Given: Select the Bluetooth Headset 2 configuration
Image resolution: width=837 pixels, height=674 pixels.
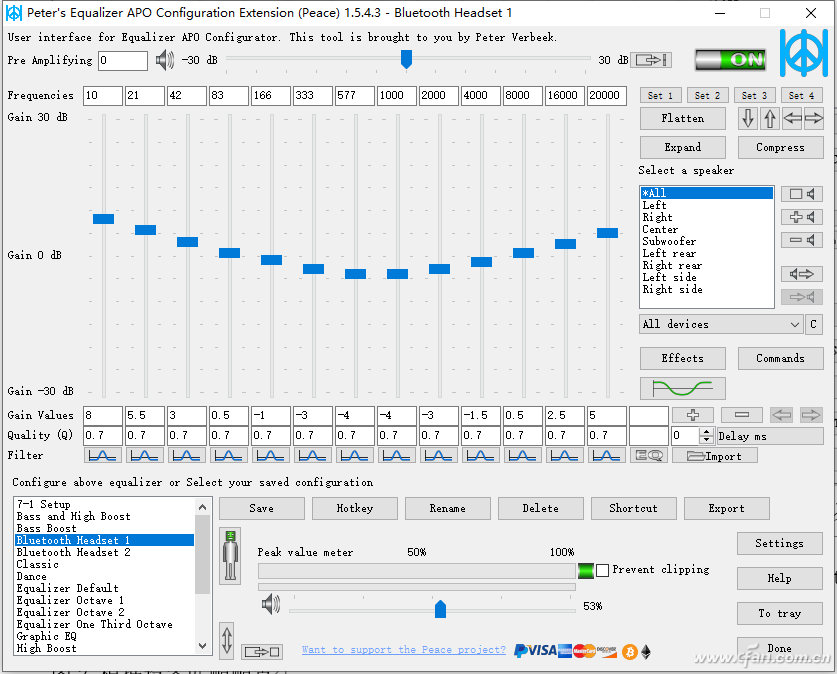Looking at the screenshot, I should click(105, 552).
